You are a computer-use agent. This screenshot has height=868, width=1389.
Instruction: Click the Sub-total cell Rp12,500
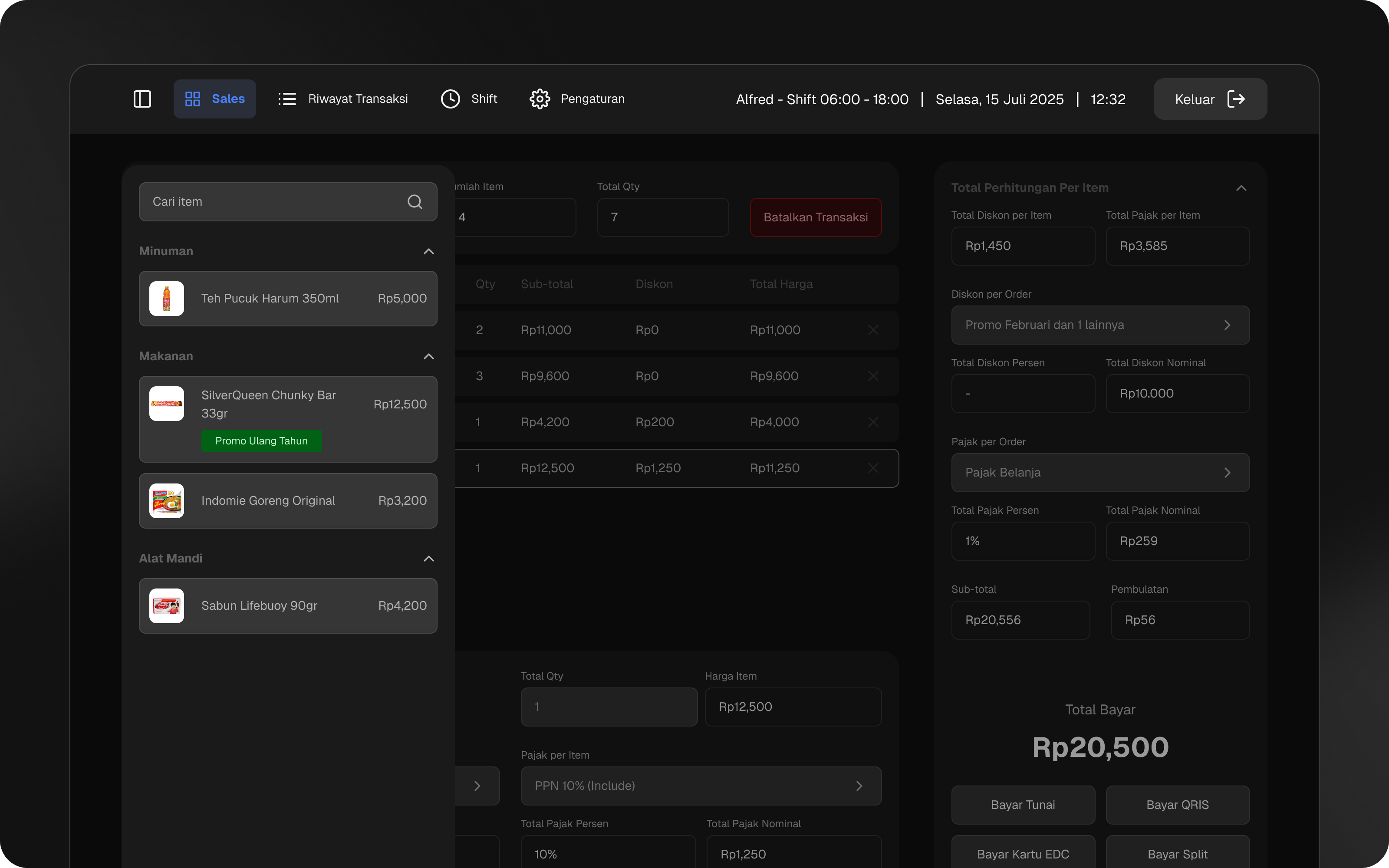(547, 468)
